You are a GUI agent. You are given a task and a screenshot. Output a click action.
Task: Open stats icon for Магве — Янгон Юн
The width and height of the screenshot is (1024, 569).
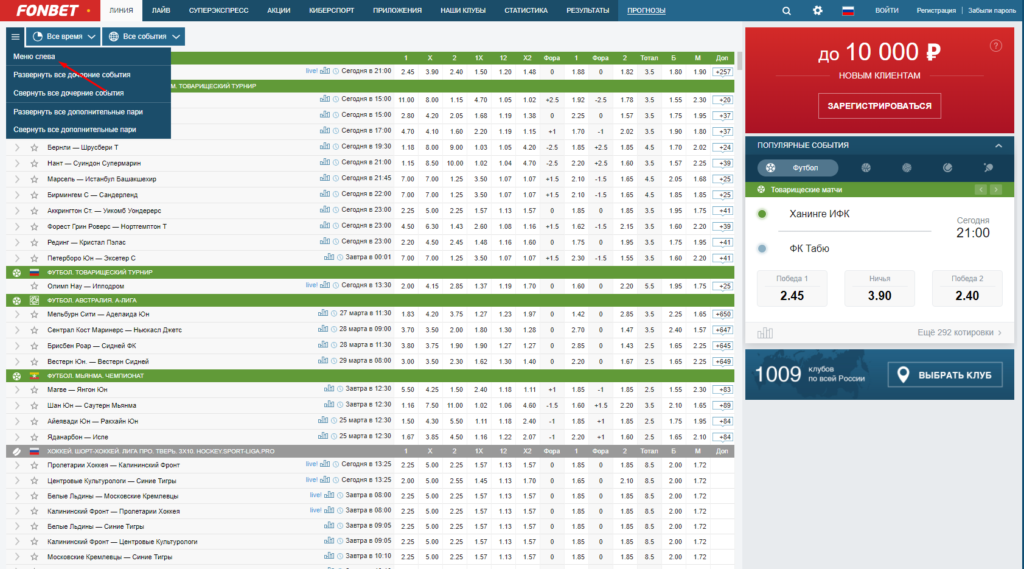pyautogui.click(x=328, y=389)
